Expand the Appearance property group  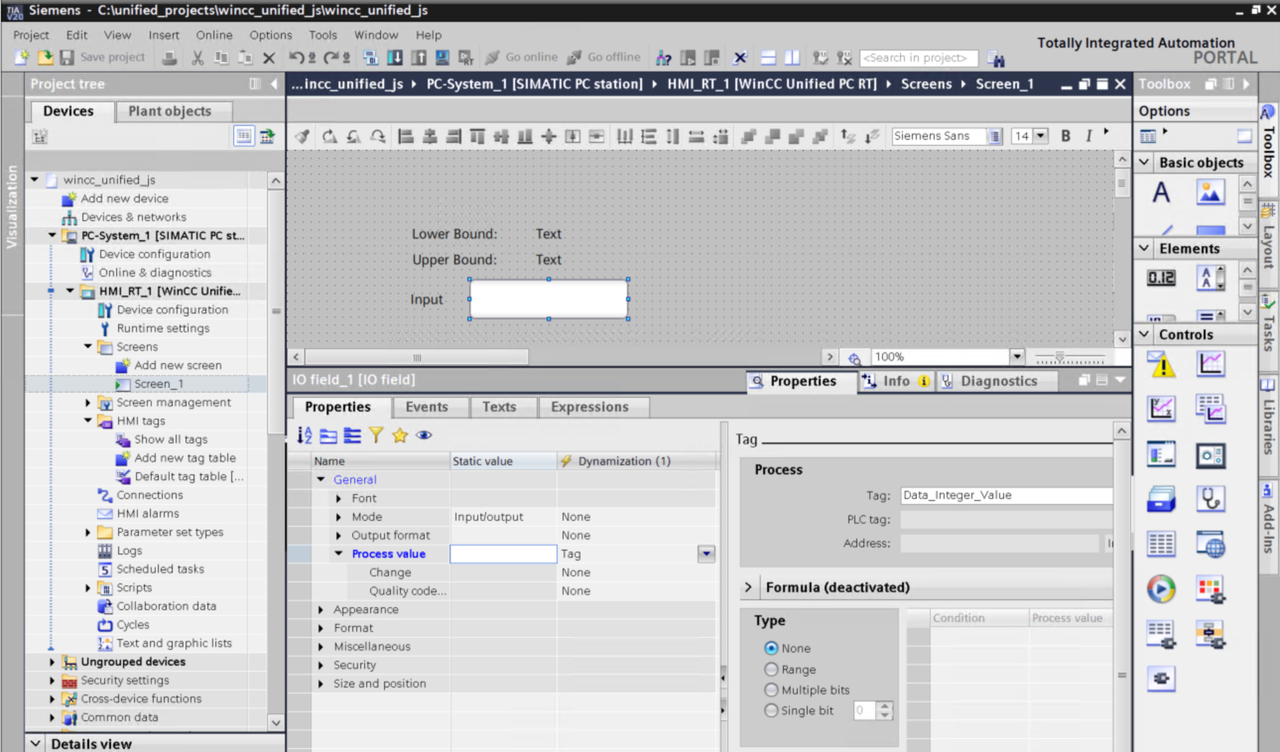321,610
